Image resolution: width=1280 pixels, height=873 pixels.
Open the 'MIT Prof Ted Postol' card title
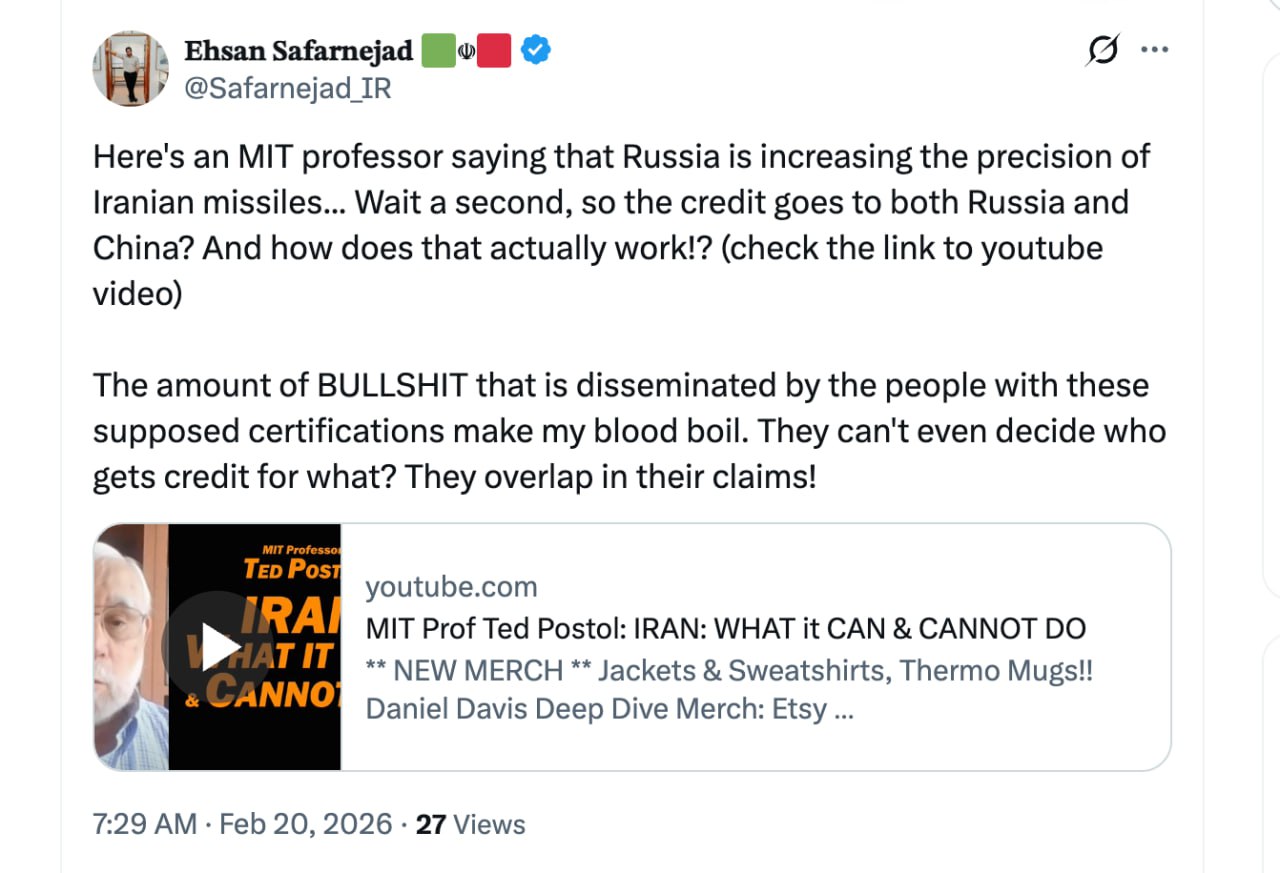725,628
